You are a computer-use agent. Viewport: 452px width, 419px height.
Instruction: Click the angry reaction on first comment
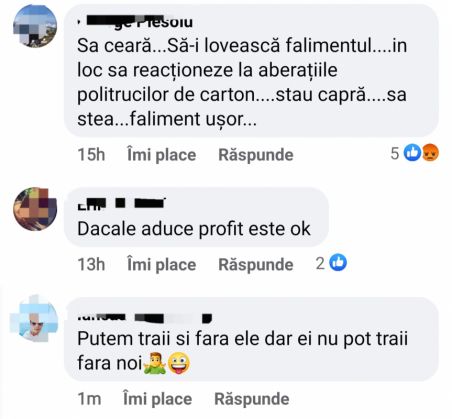[430, 153]
